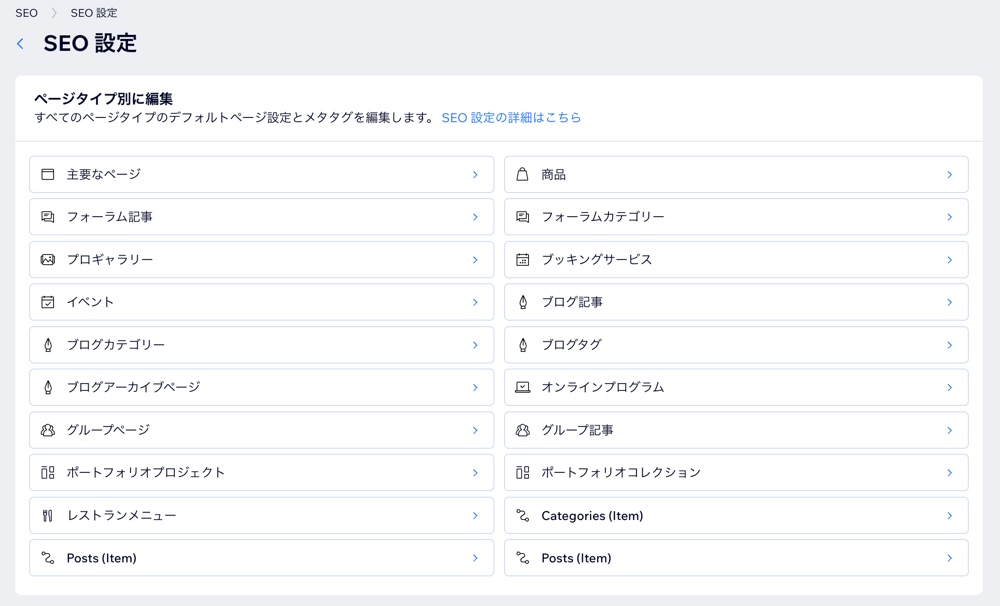Click the プロギャラリー image icon

48,260
